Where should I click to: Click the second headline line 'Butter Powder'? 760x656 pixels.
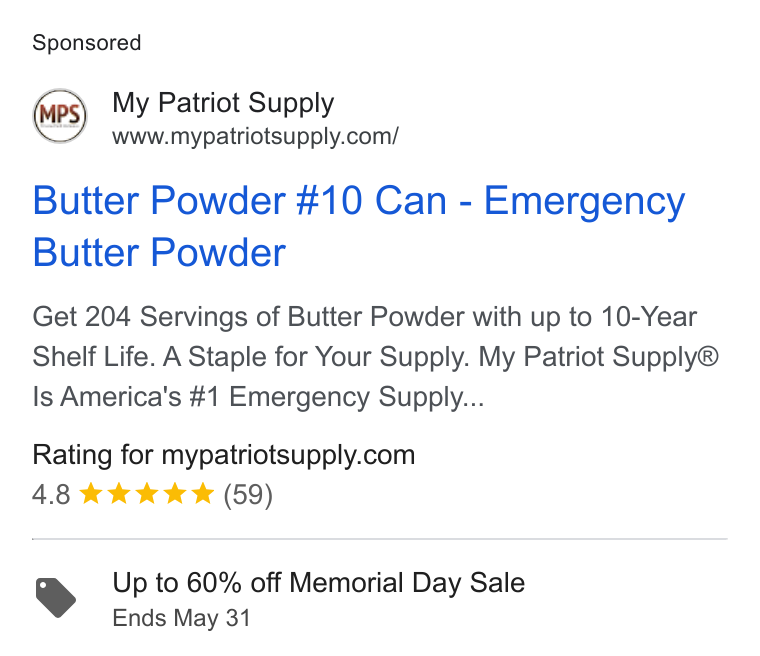click(x=159, y=253)
